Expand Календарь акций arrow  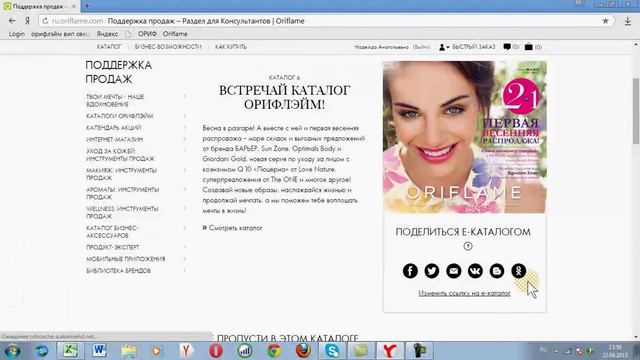tap(184, 128)
